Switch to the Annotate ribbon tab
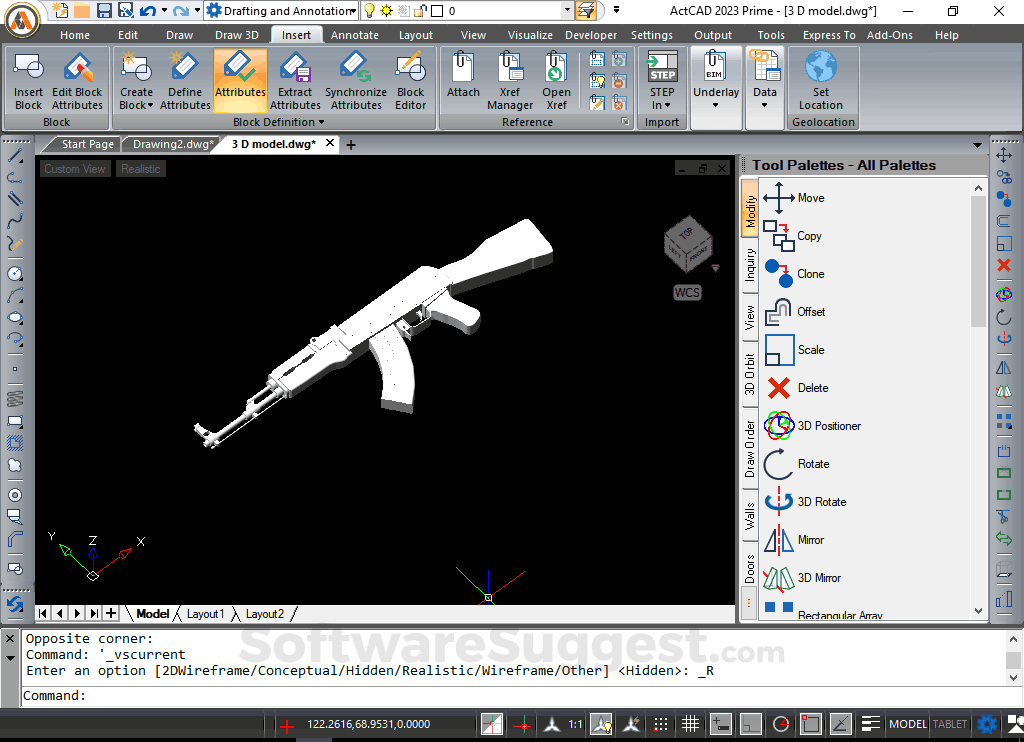1024x742 pixels. click(355, 35)
